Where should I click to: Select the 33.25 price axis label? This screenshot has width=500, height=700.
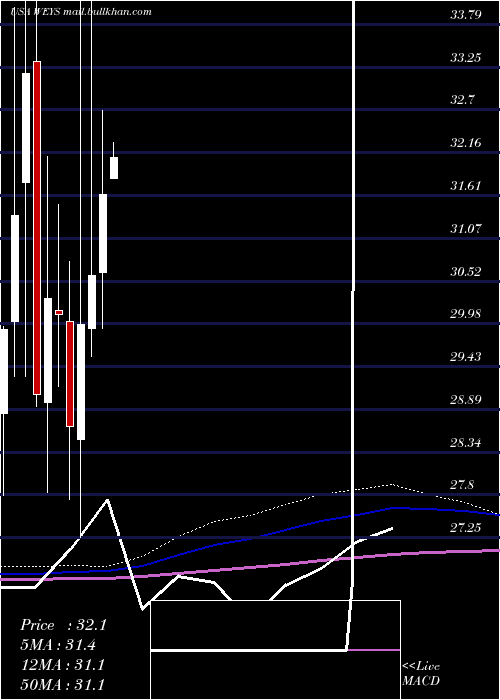[x=466, y=58]
